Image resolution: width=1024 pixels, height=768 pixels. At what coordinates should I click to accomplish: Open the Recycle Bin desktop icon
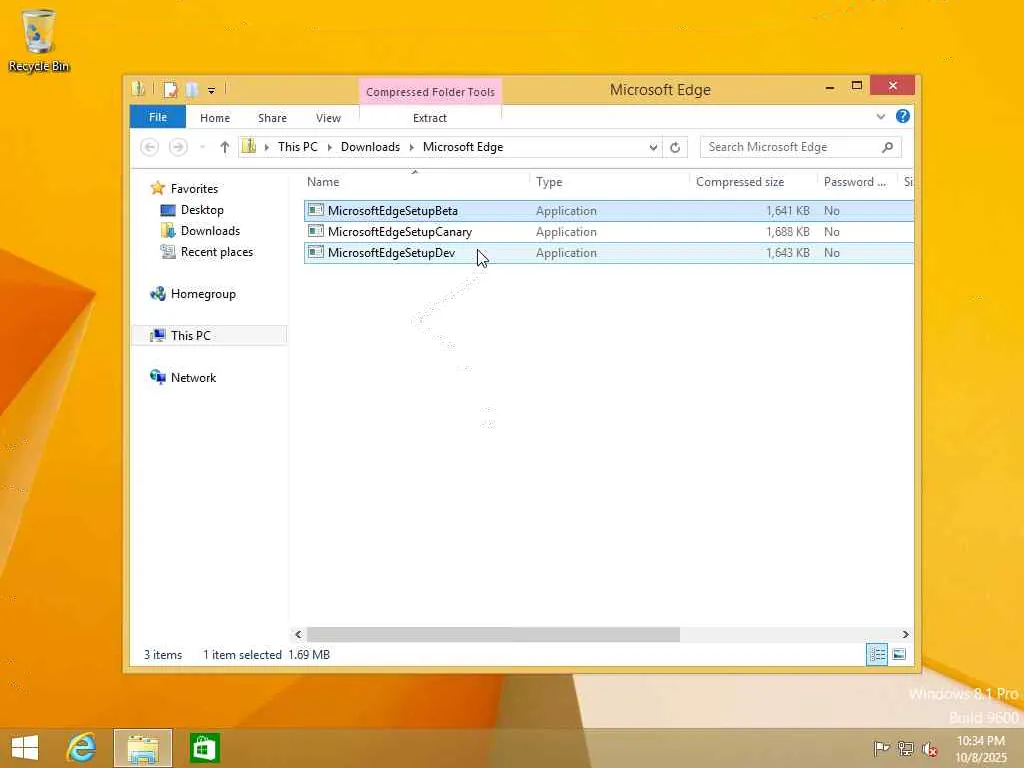click(x=39, y=40)
